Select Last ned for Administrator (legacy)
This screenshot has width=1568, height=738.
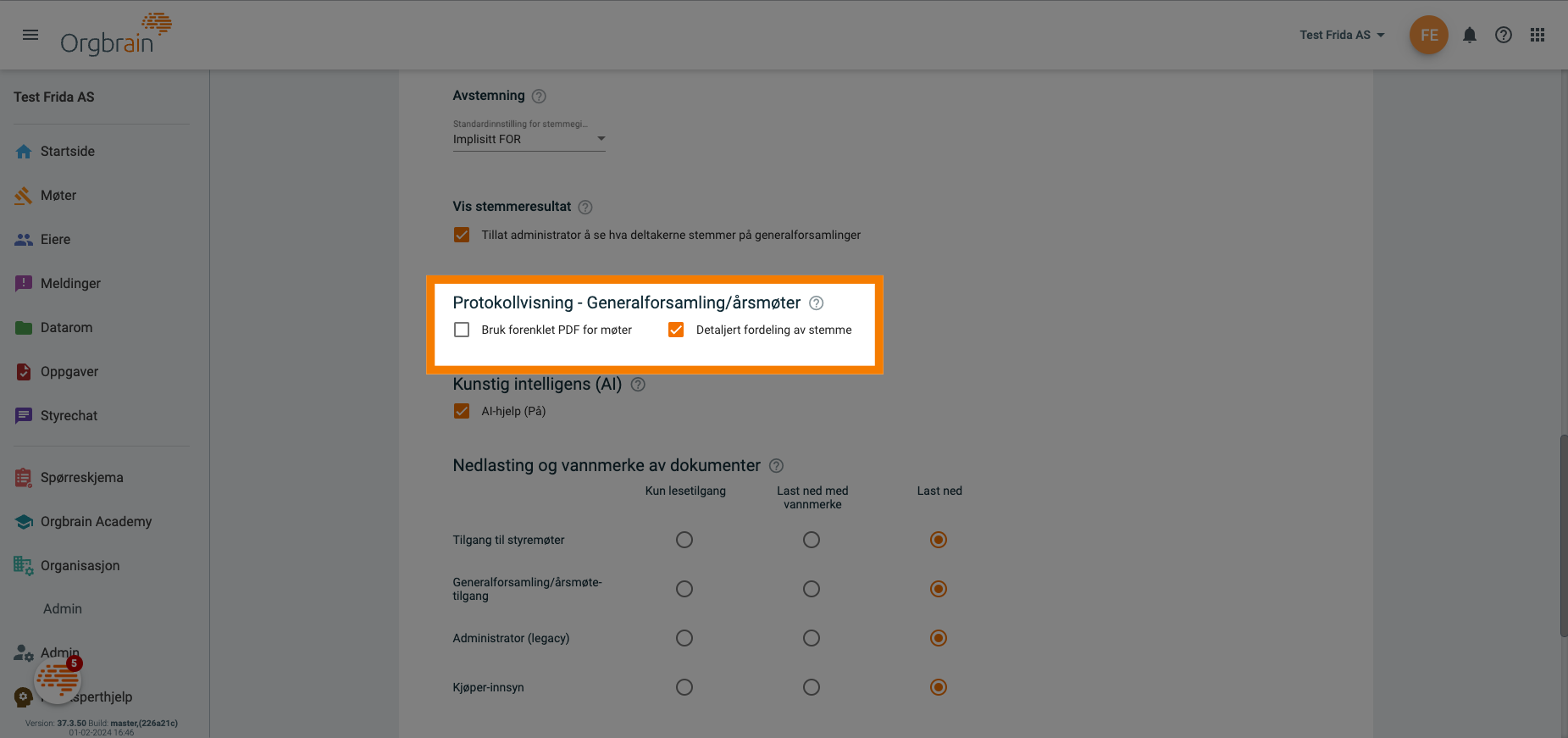[939, 638]
